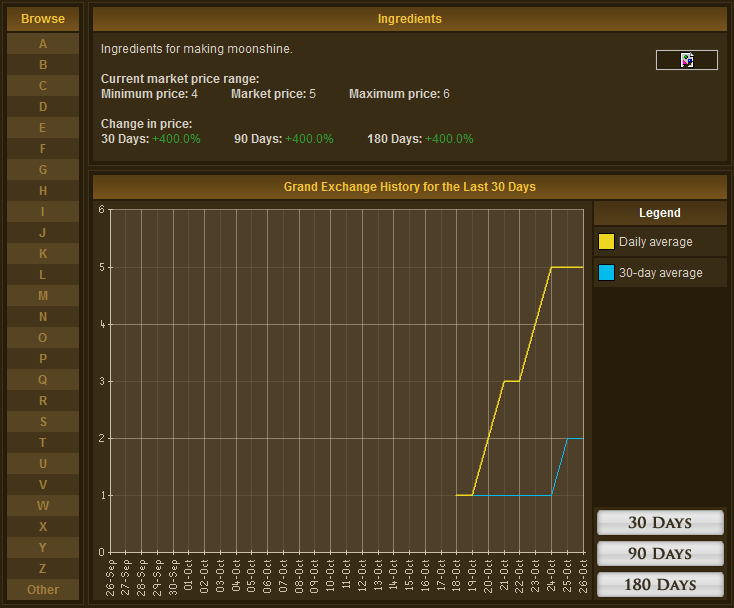Click the 30-day average legend label

(660, 273)
